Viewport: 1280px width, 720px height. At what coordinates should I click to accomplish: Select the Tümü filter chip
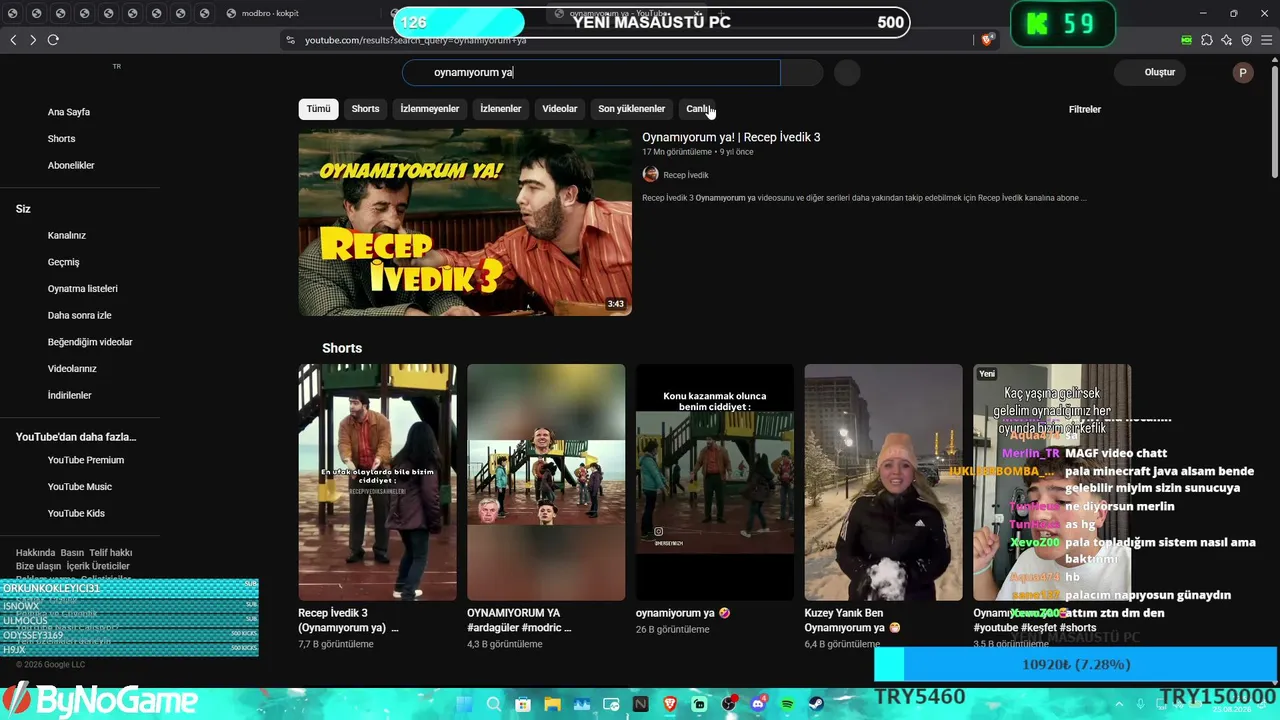pyautogui.click(x=318, y=109)
